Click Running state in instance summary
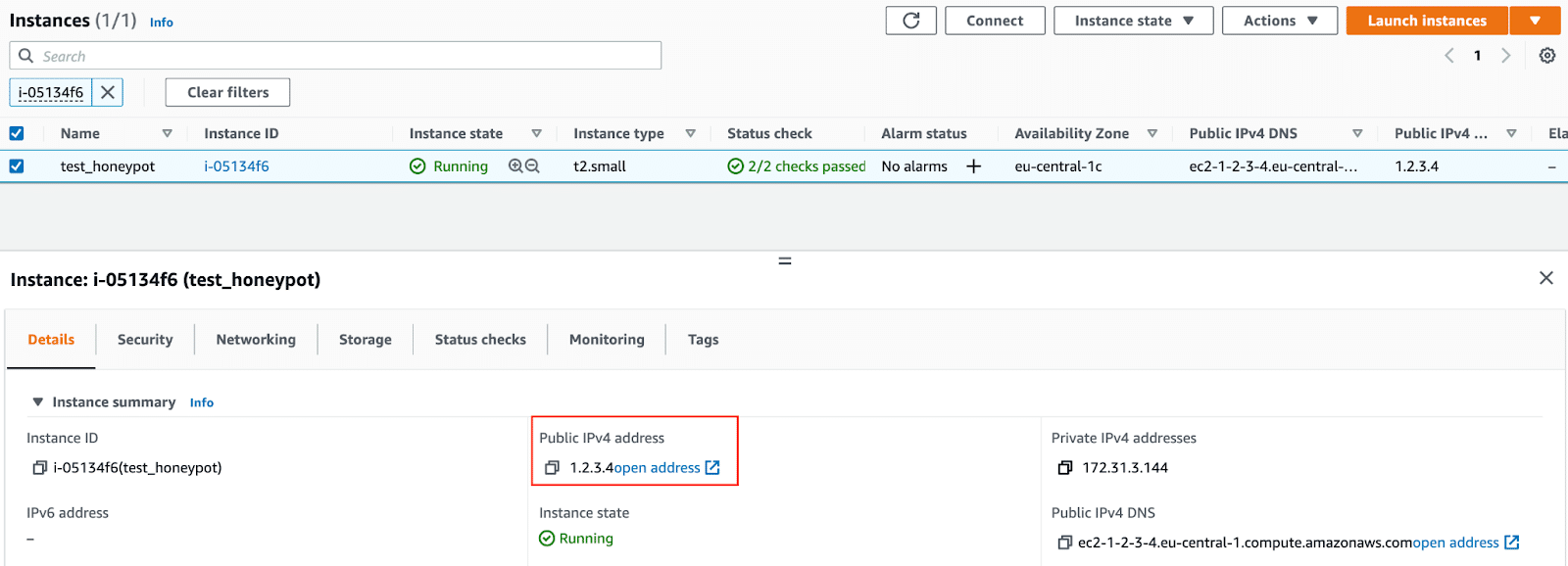 [576, 539]
